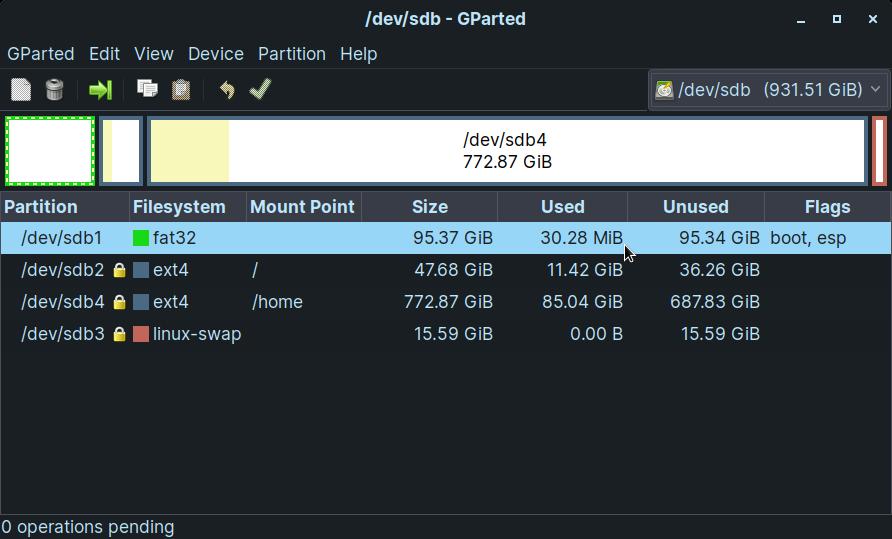Open the GParted menu

pyautogui.click(x=40, y=54)
